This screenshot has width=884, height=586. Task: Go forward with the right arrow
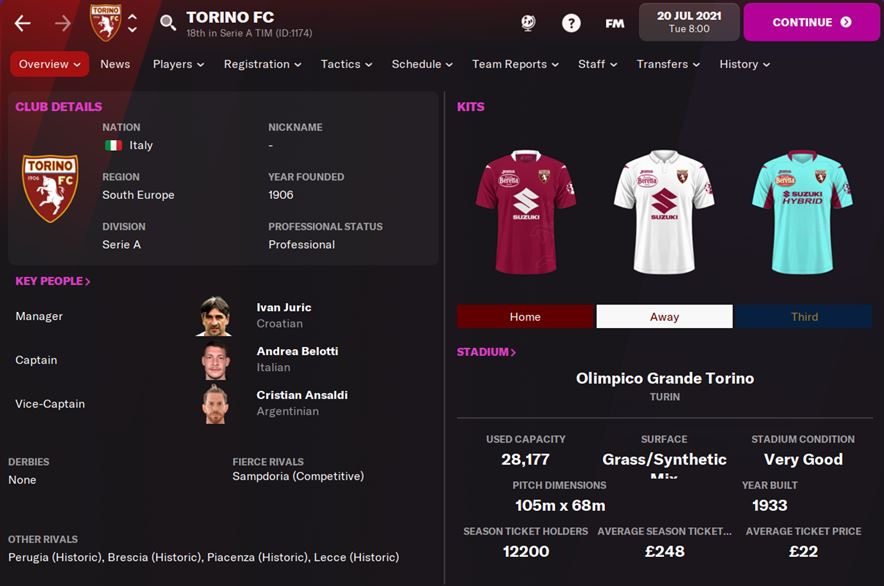(x=63, y=23)
